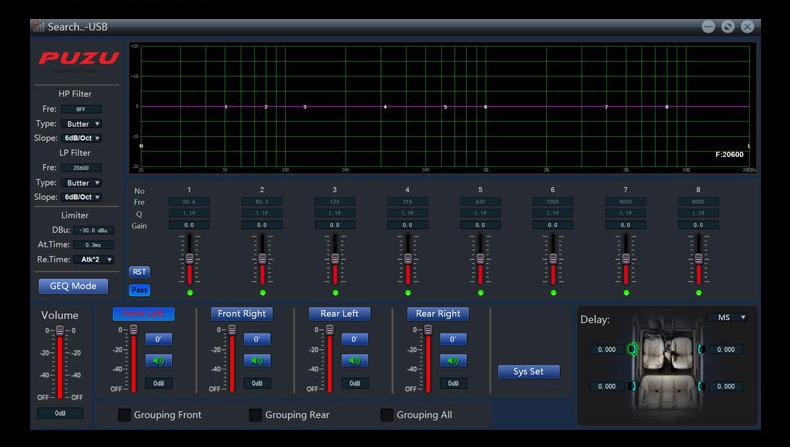Select the front left speaker in car diagram
790x447 pixels.
[x=632, y=349]
